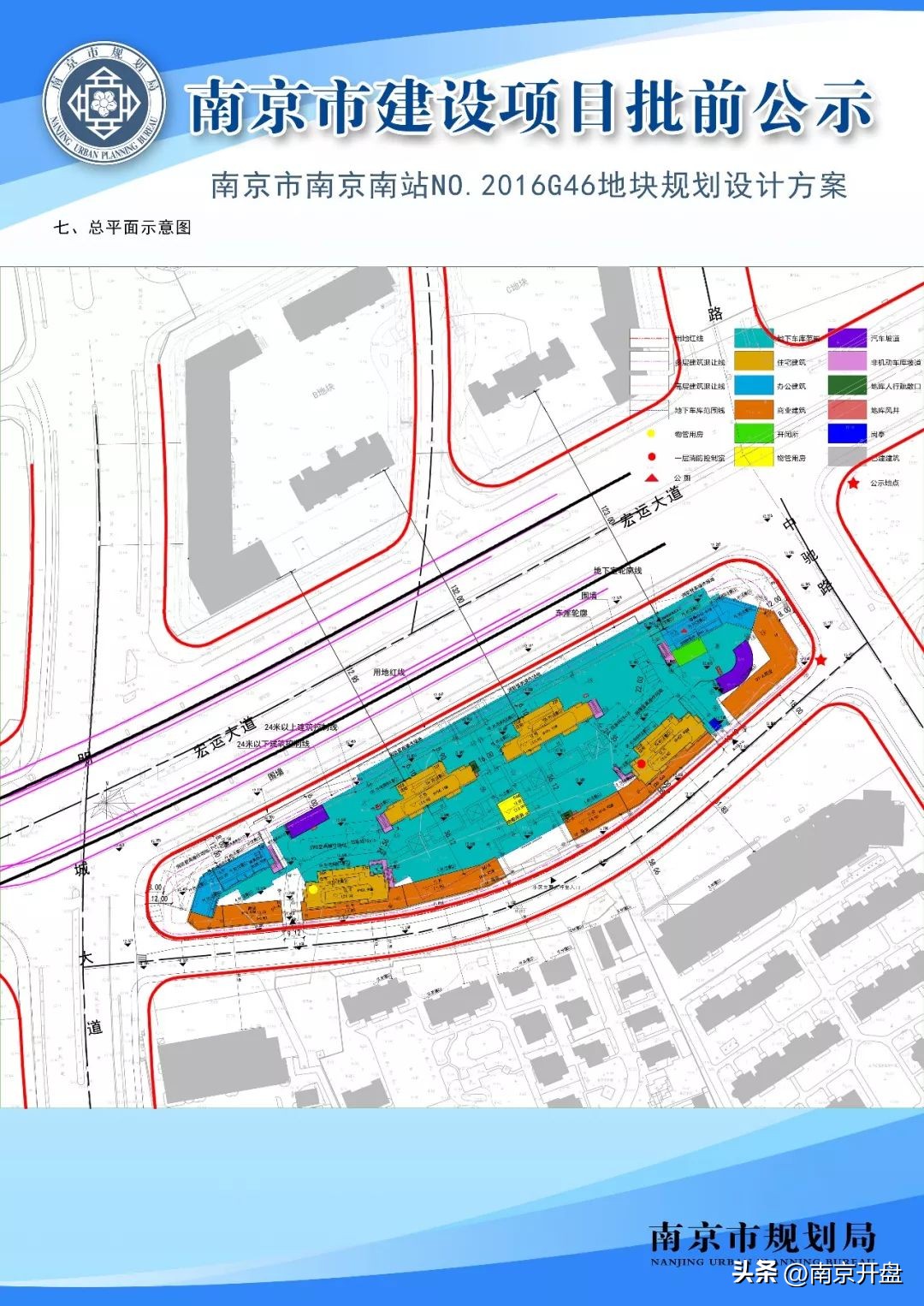Expand the pink 非机动车库坡道 legend row
Image resolution: width=924 pixels, height=1306 pixels.
[x=847, y=362]
